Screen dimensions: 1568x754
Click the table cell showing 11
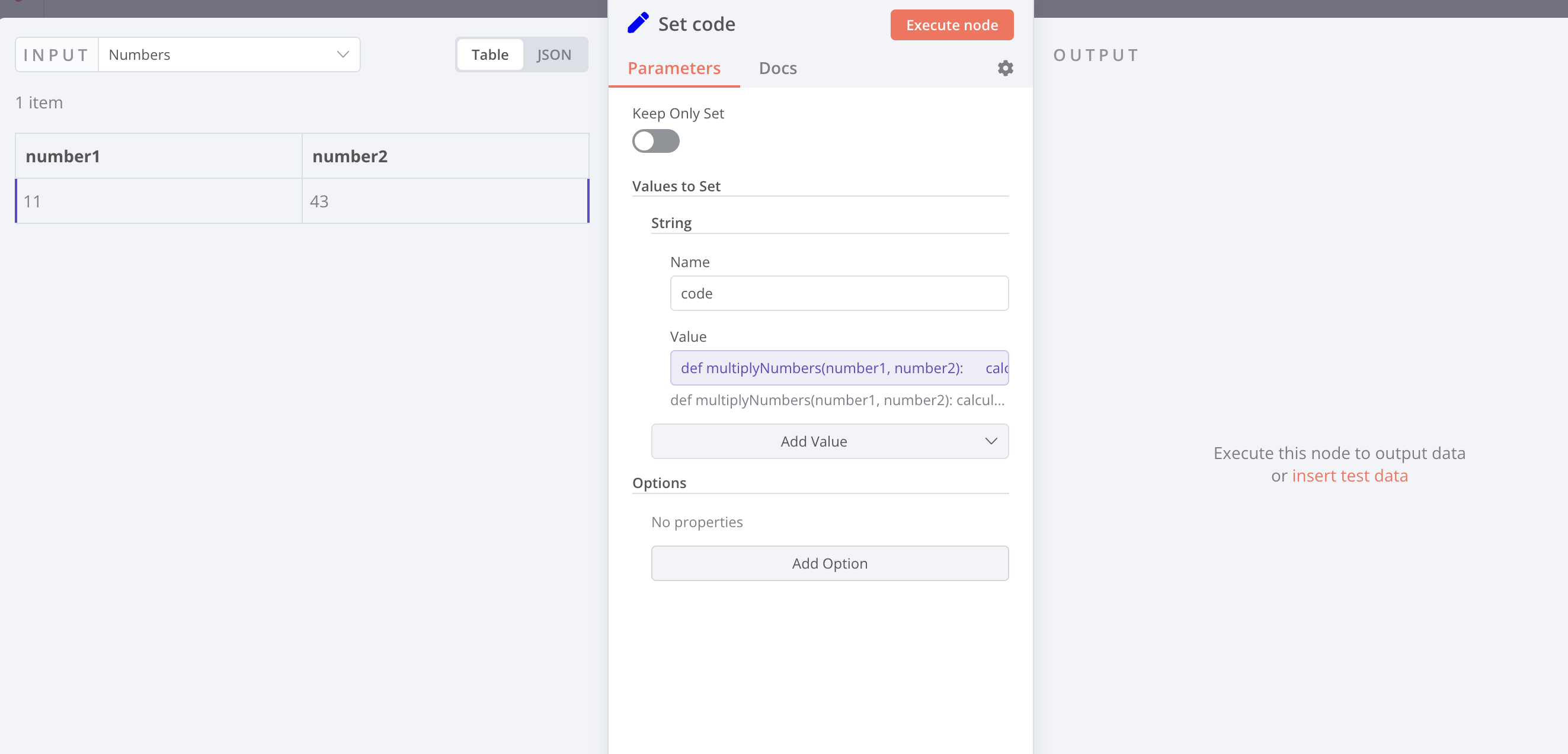coord(158,201)
